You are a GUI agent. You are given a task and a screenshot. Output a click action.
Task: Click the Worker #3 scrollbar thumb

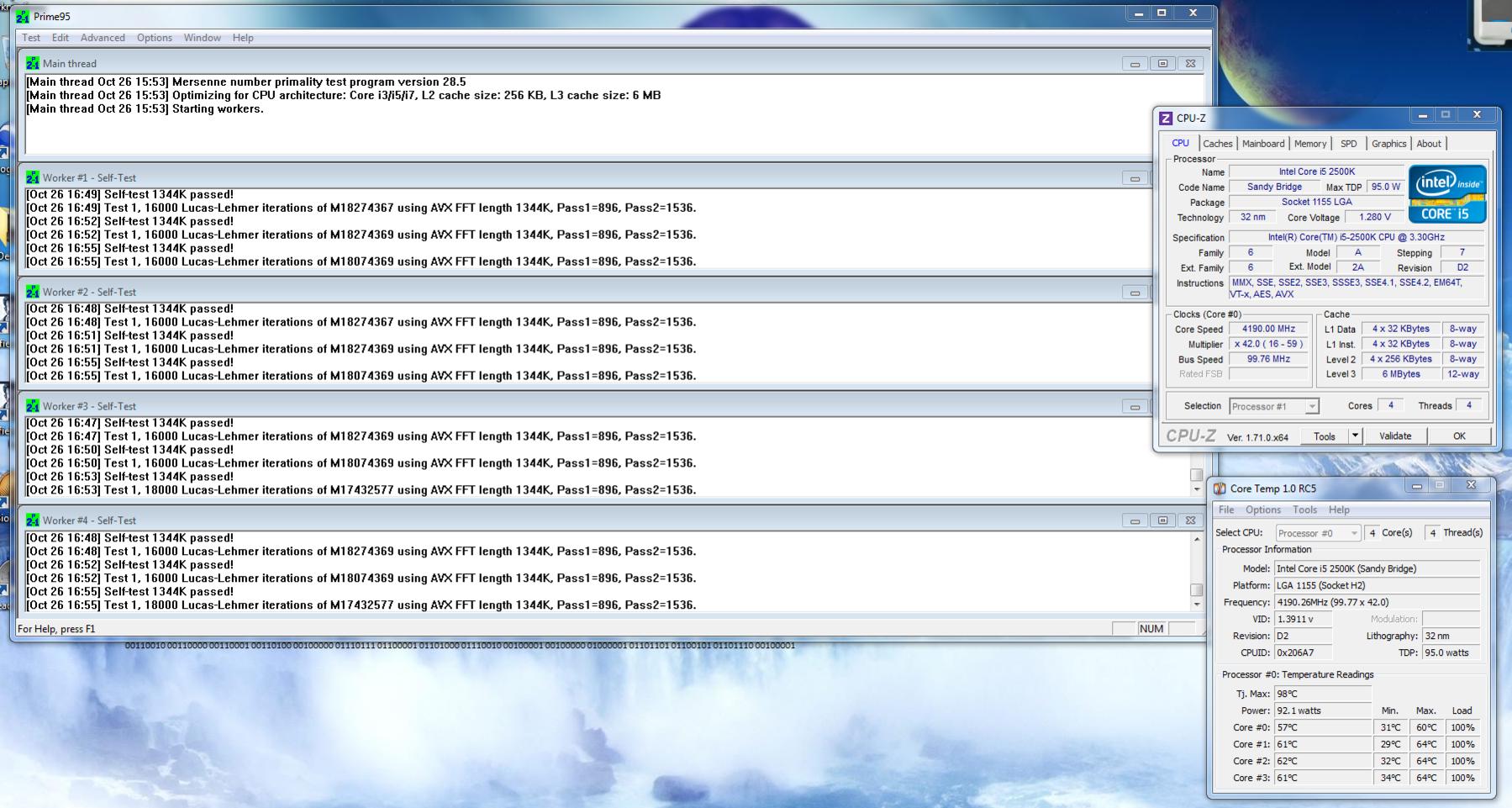pos(1197,475)
